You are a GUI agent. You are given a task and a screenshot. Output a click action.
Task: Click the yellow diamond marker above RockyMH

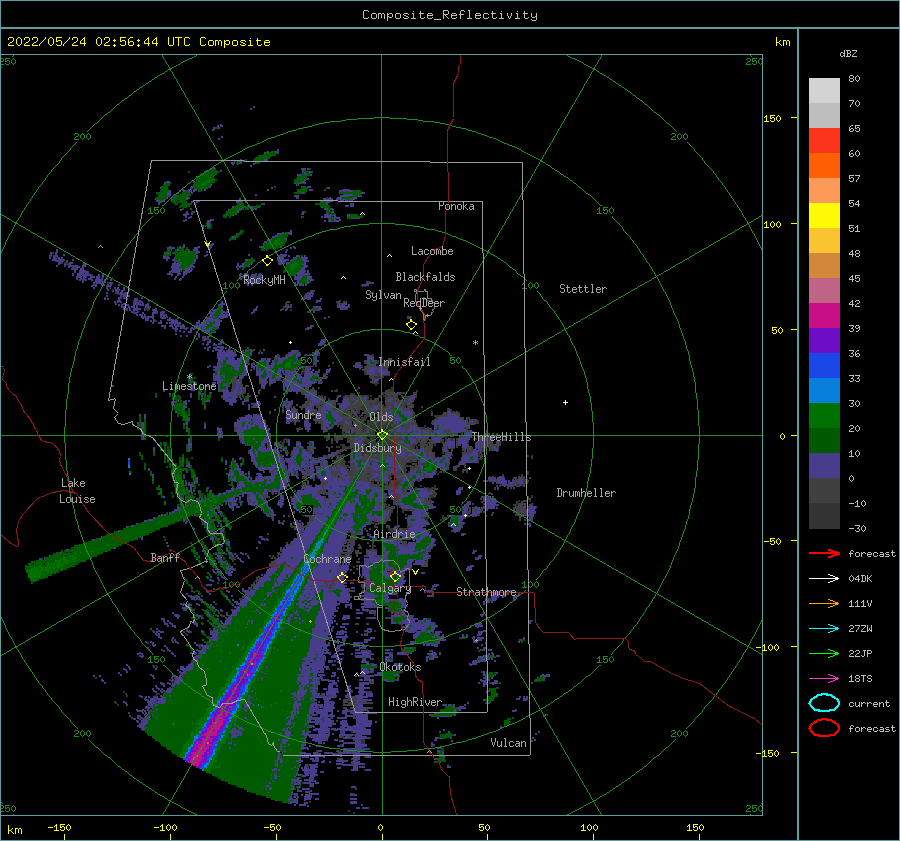tap(267, 261)
